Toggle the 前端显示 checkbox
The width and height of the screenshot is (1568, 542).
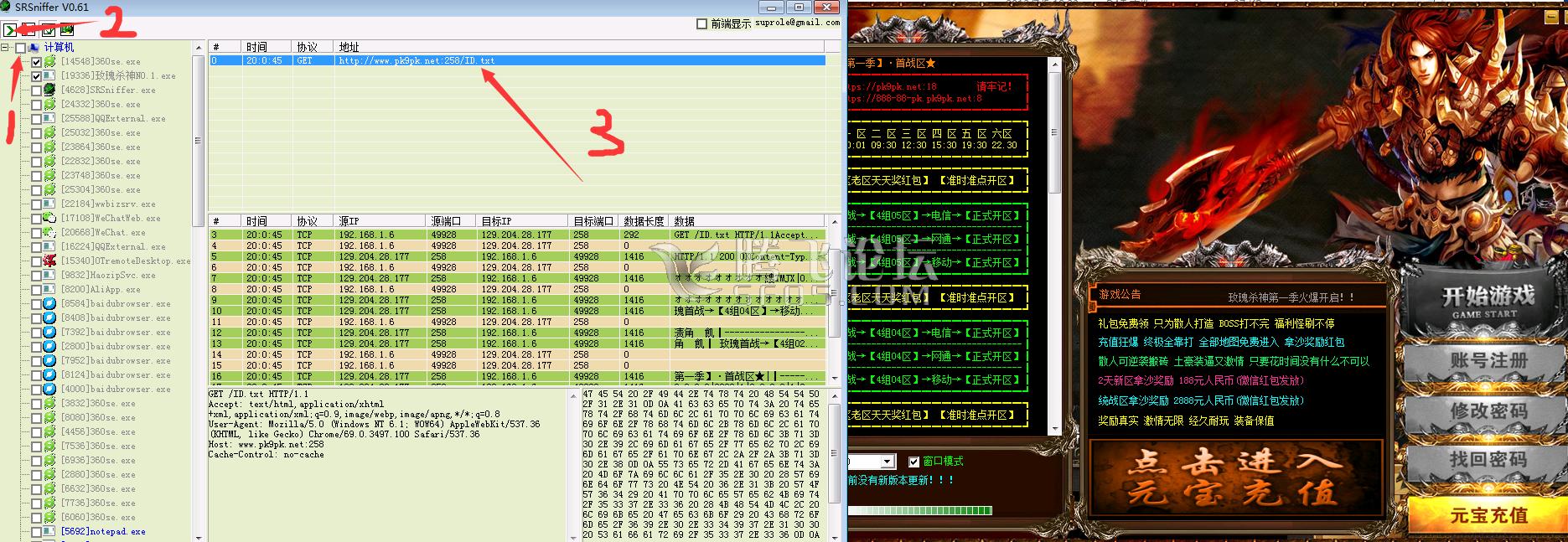(x=701, y=23)
